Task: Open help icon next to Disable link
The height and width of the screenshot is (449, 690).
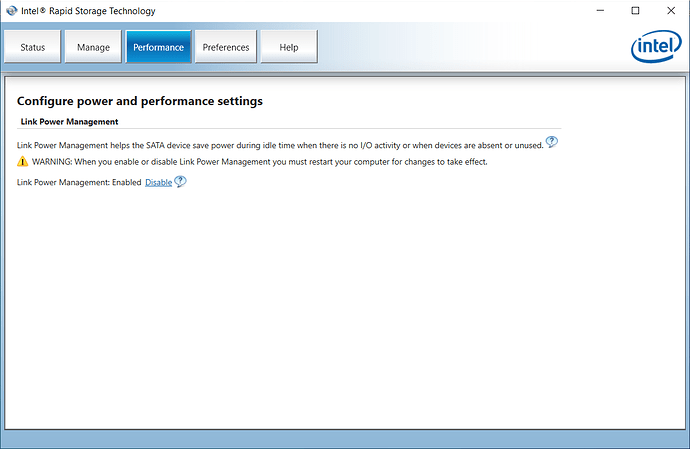Action: pos(180,181)
